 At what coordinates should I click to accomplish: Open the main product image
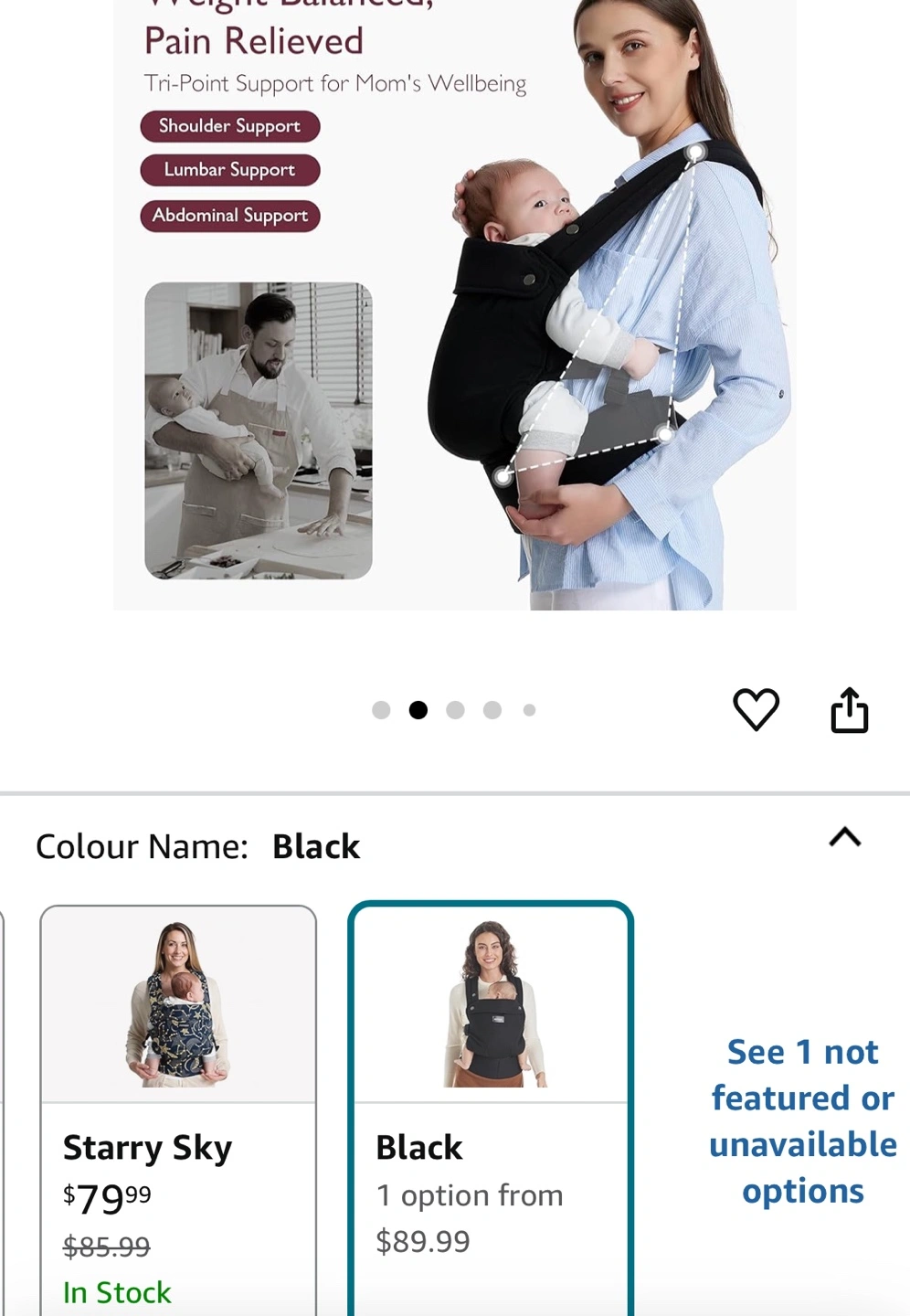(455, 304)
